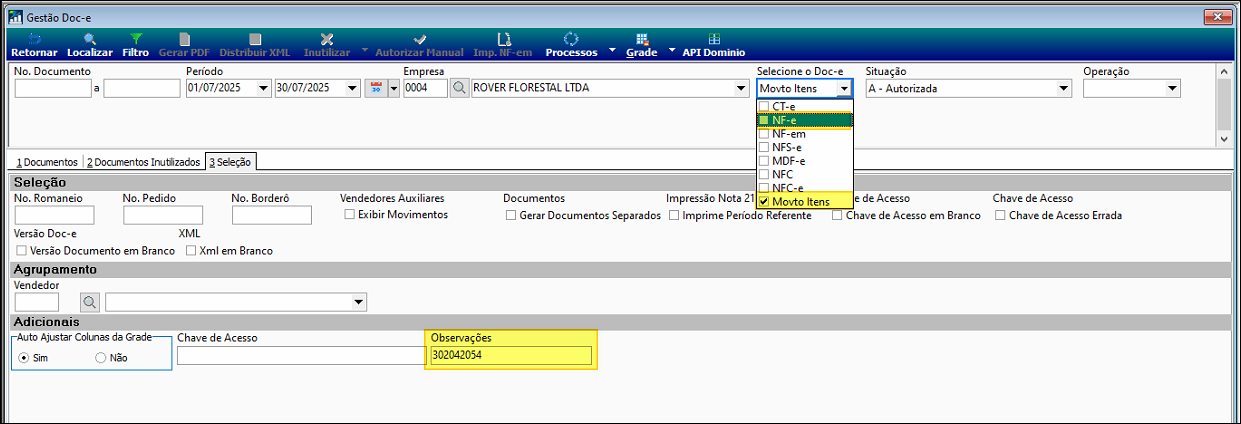Enable Xml em Branco checkbox

click(191, 251)
